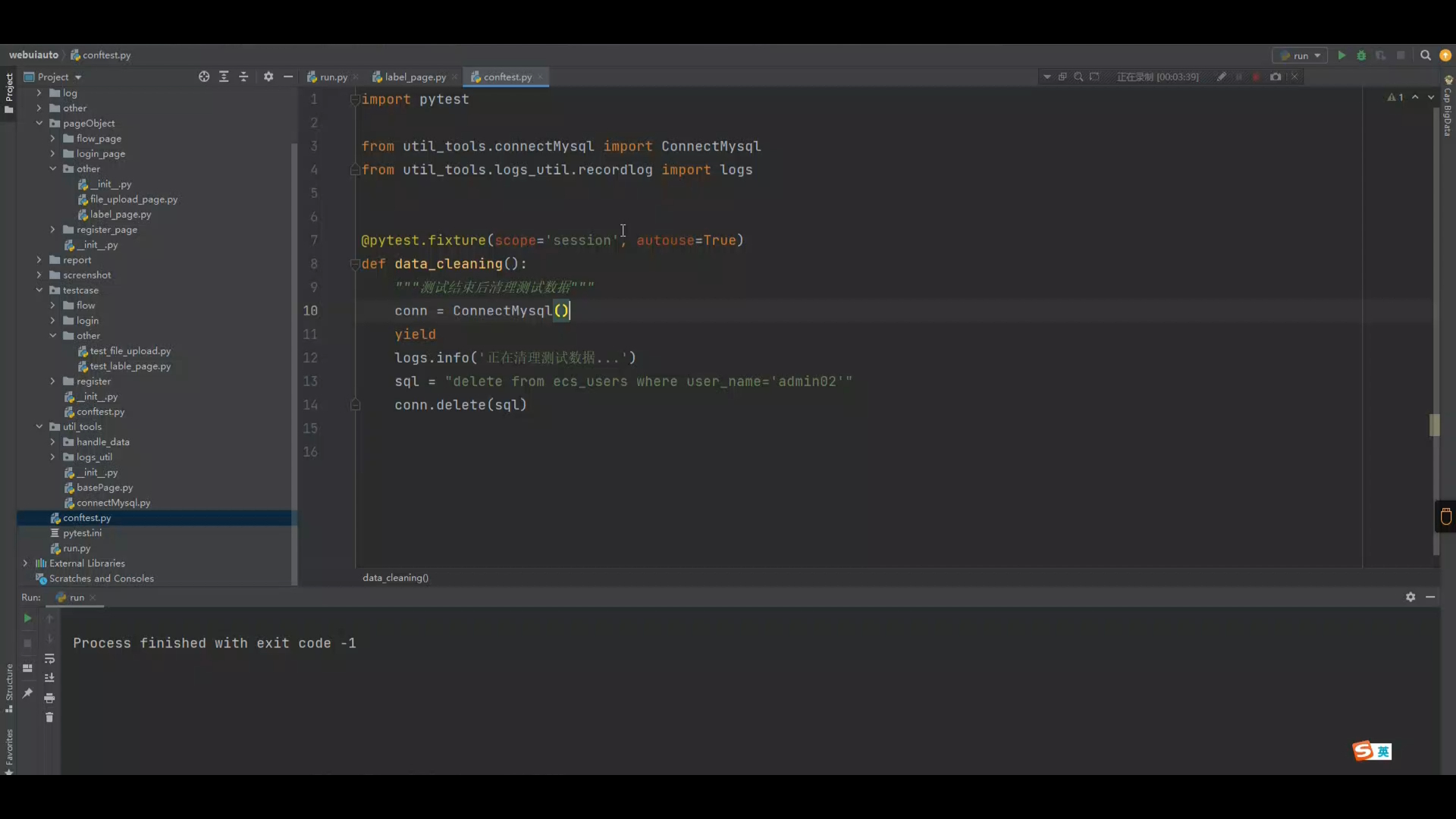
Task: Toggle scroll to end icon in Run console
Action: coord(49,678)
